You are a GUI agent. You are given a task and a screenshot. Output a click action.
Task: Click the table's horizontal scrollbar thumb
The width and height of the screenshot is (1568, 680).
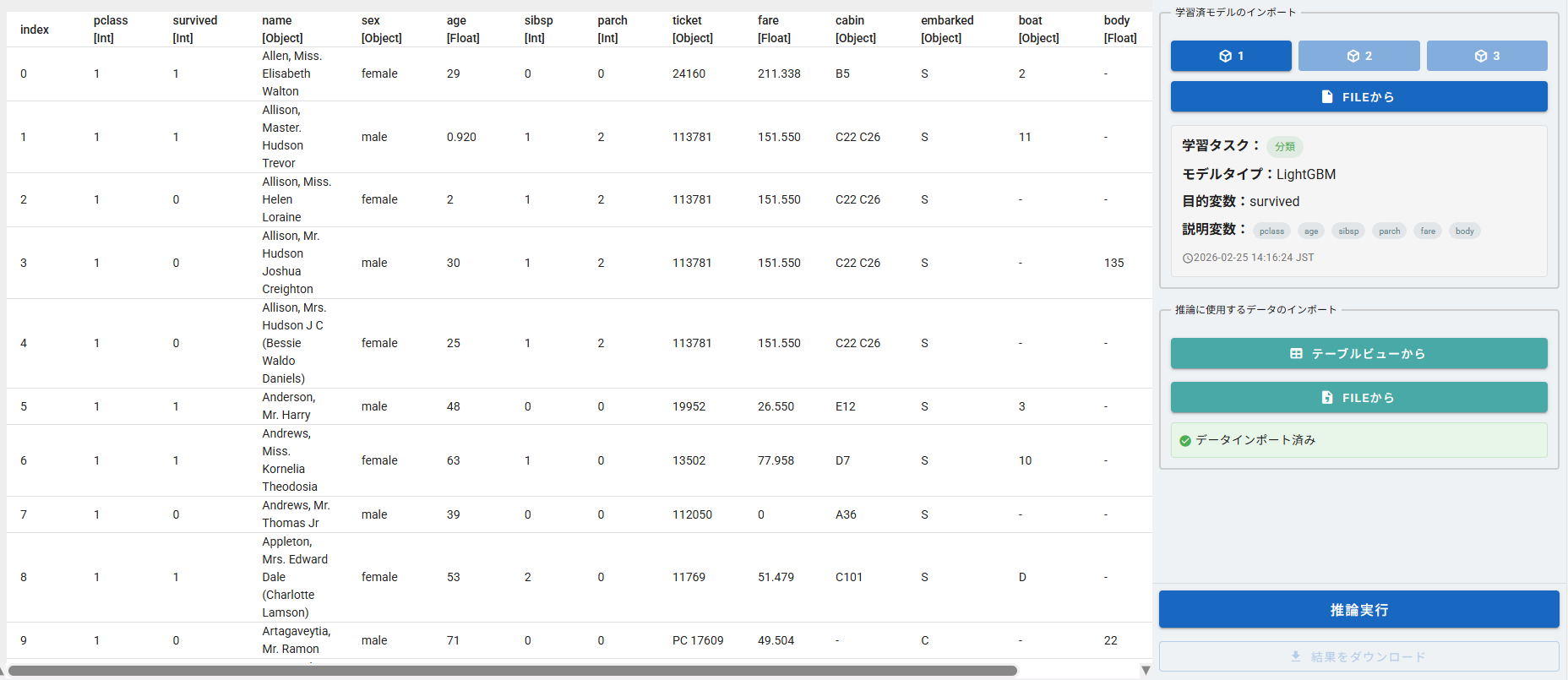[512, 671]
